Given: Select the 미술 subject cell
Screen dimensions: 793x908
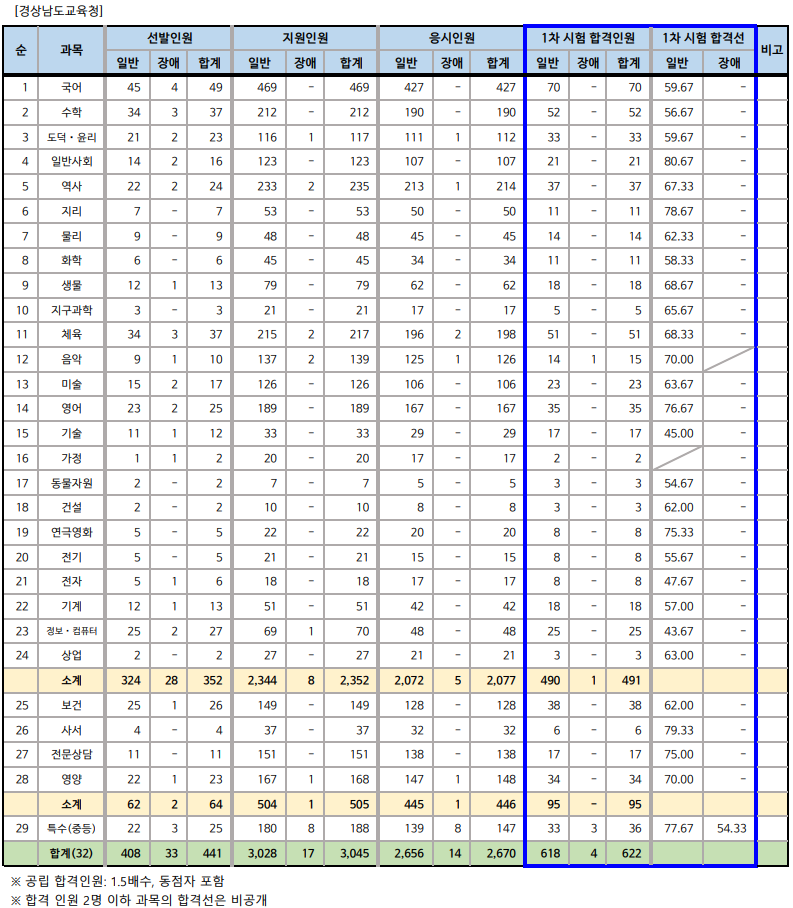Looking at the screenshot, I should point(71,385).
